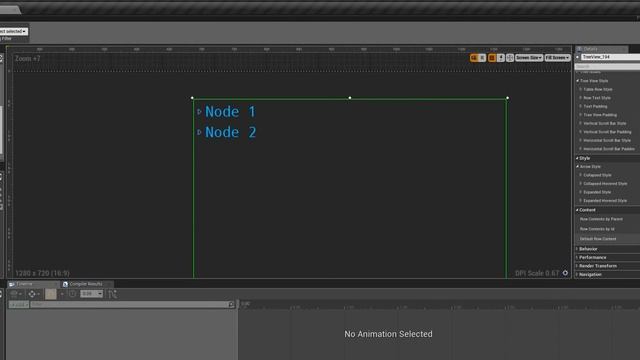This screenshot has height=360, width=640.
Task: Expand the Table Row Style property
Action: (580, 89)
